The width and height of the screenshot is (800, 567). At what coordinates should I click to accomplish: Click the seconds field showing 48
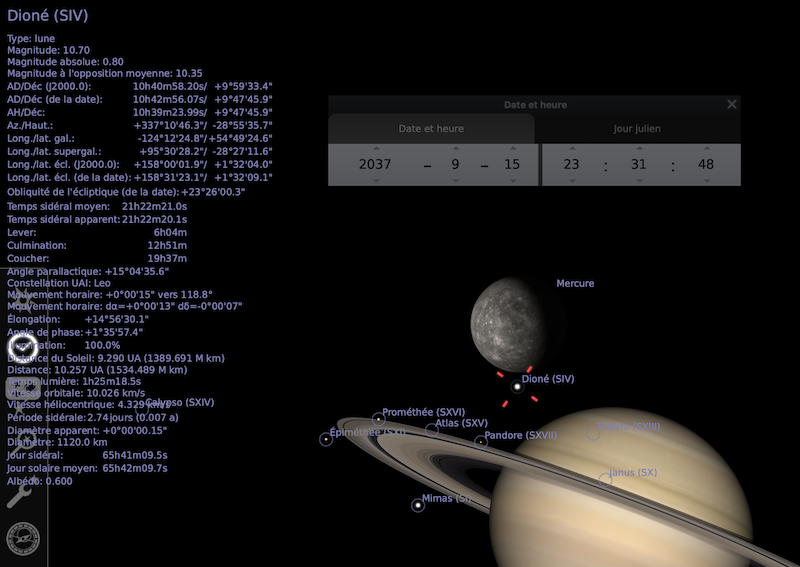pyautogui.click(x=706, y=164)
